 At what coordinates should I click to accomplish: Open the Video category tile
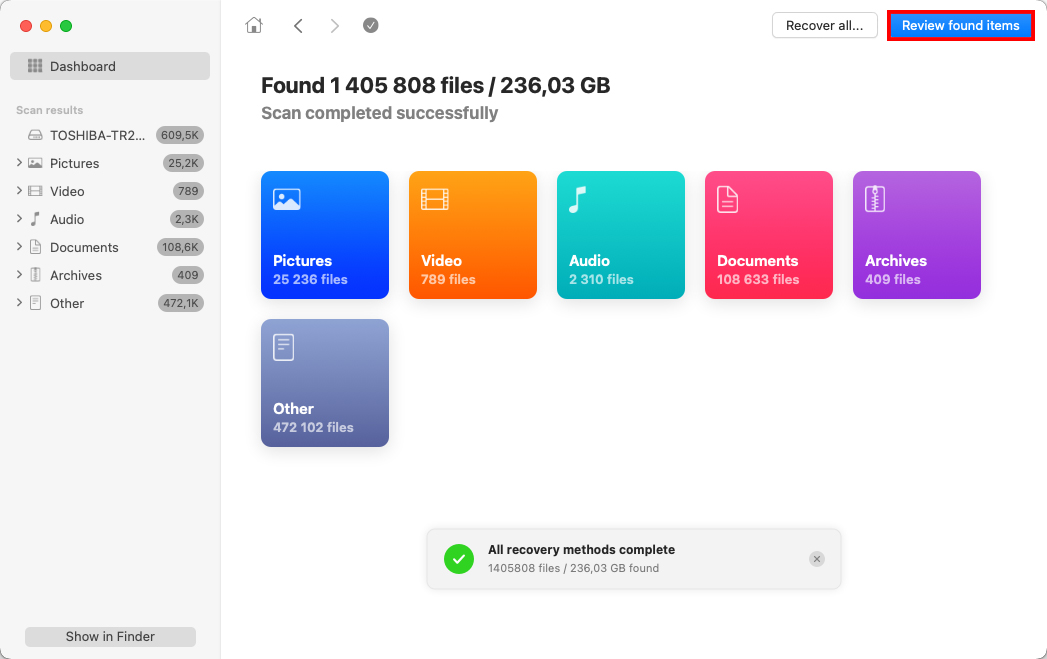click(473, 235)
